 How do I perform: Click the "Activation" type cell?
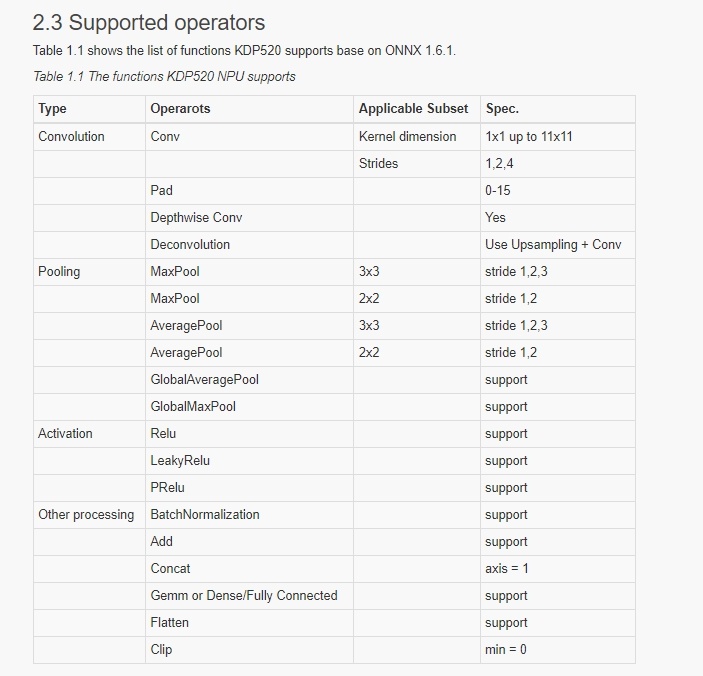pyautogui.click(x=65, y=433)
